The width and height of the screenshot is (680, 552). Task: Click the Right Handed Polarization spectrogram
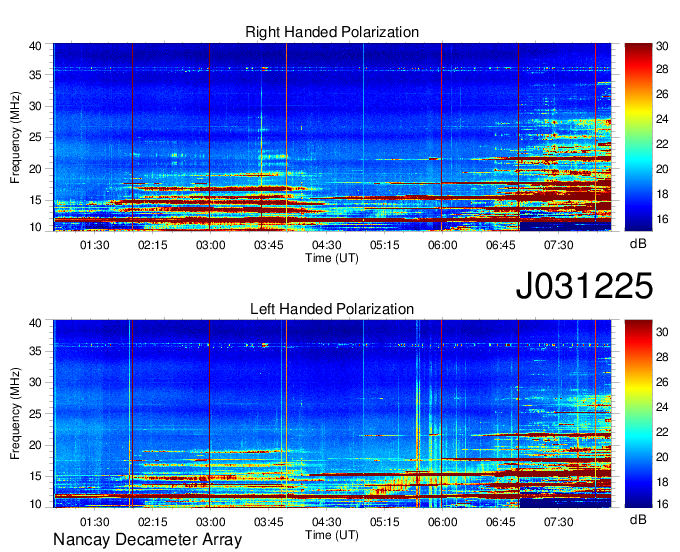coord(332,137)
